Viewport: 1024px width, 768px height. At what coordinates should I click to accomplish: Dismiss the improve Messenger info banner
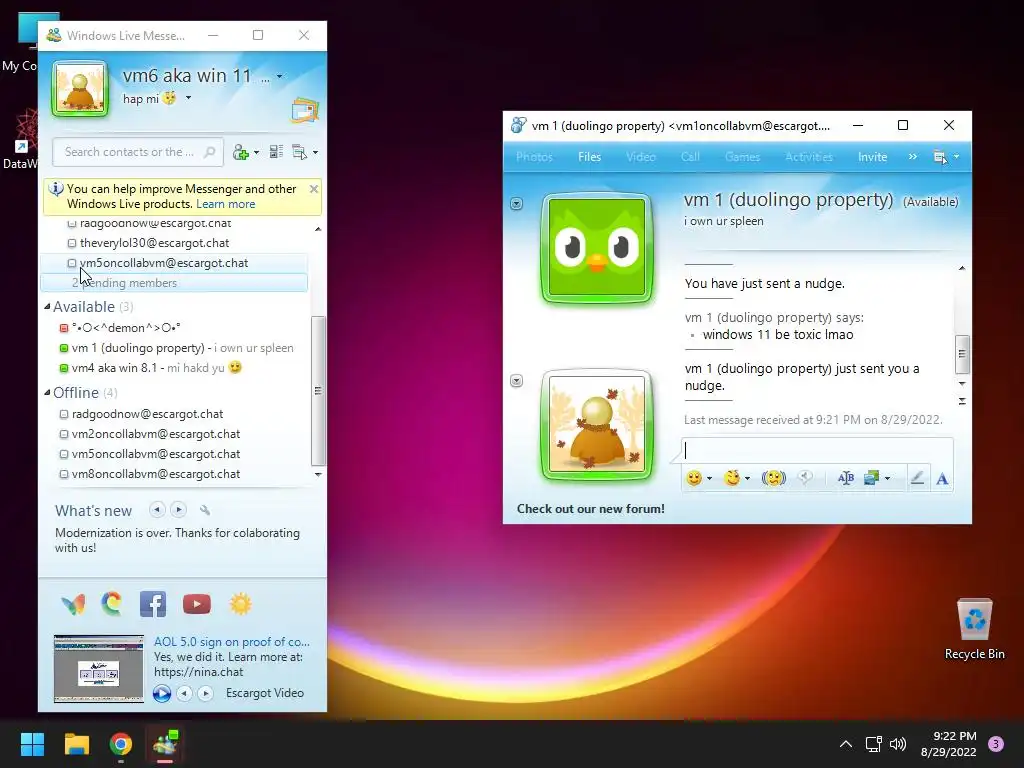coord(313,189)
